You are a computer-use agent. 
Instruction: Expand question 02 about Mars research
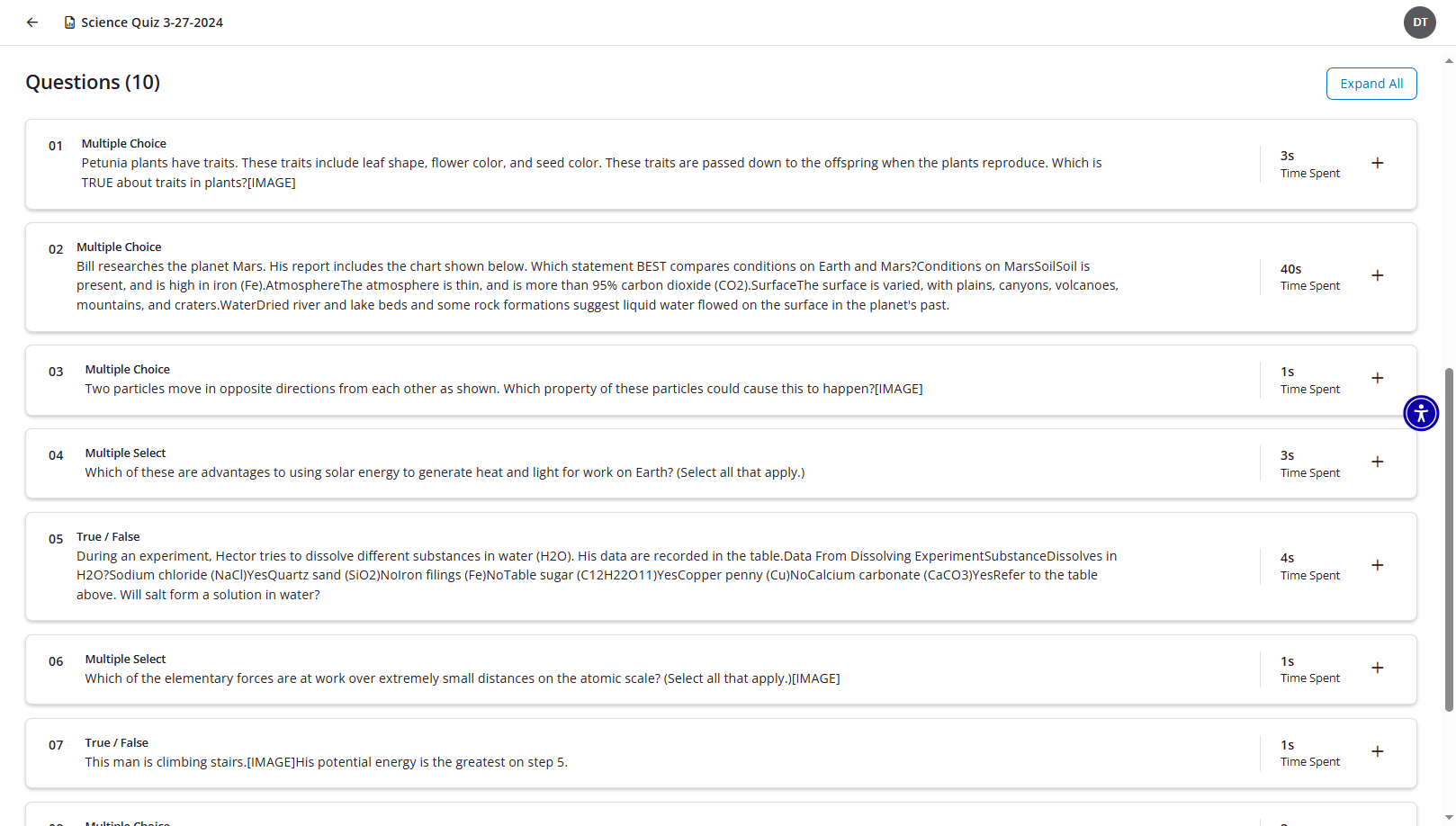pyautogui.click(x=1378, y=275)
